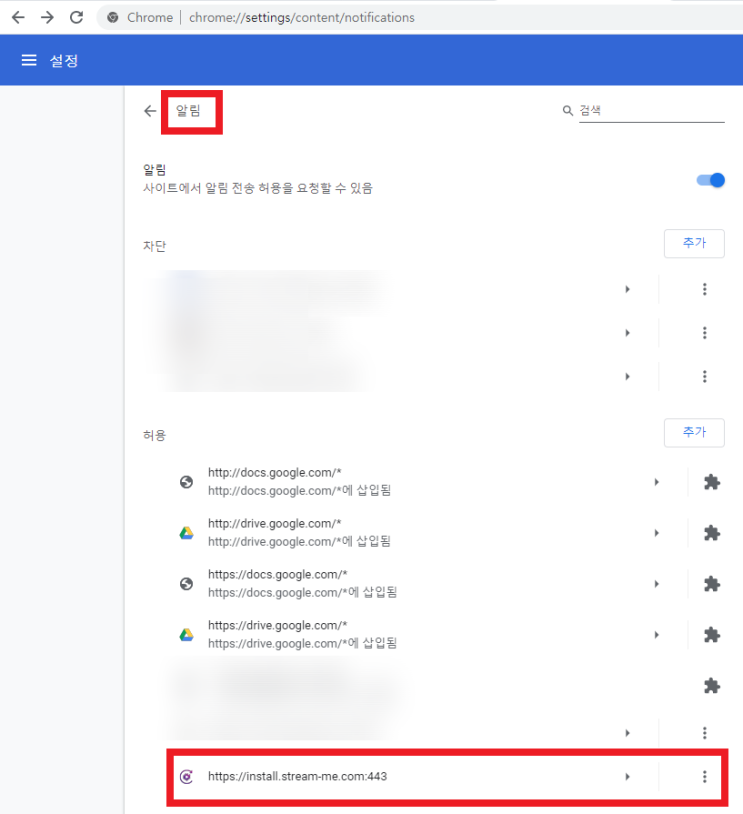Click extension puzzle icon for https://drive.google.com/*
This screenshot has width=743, height=814.
[711, 635]
